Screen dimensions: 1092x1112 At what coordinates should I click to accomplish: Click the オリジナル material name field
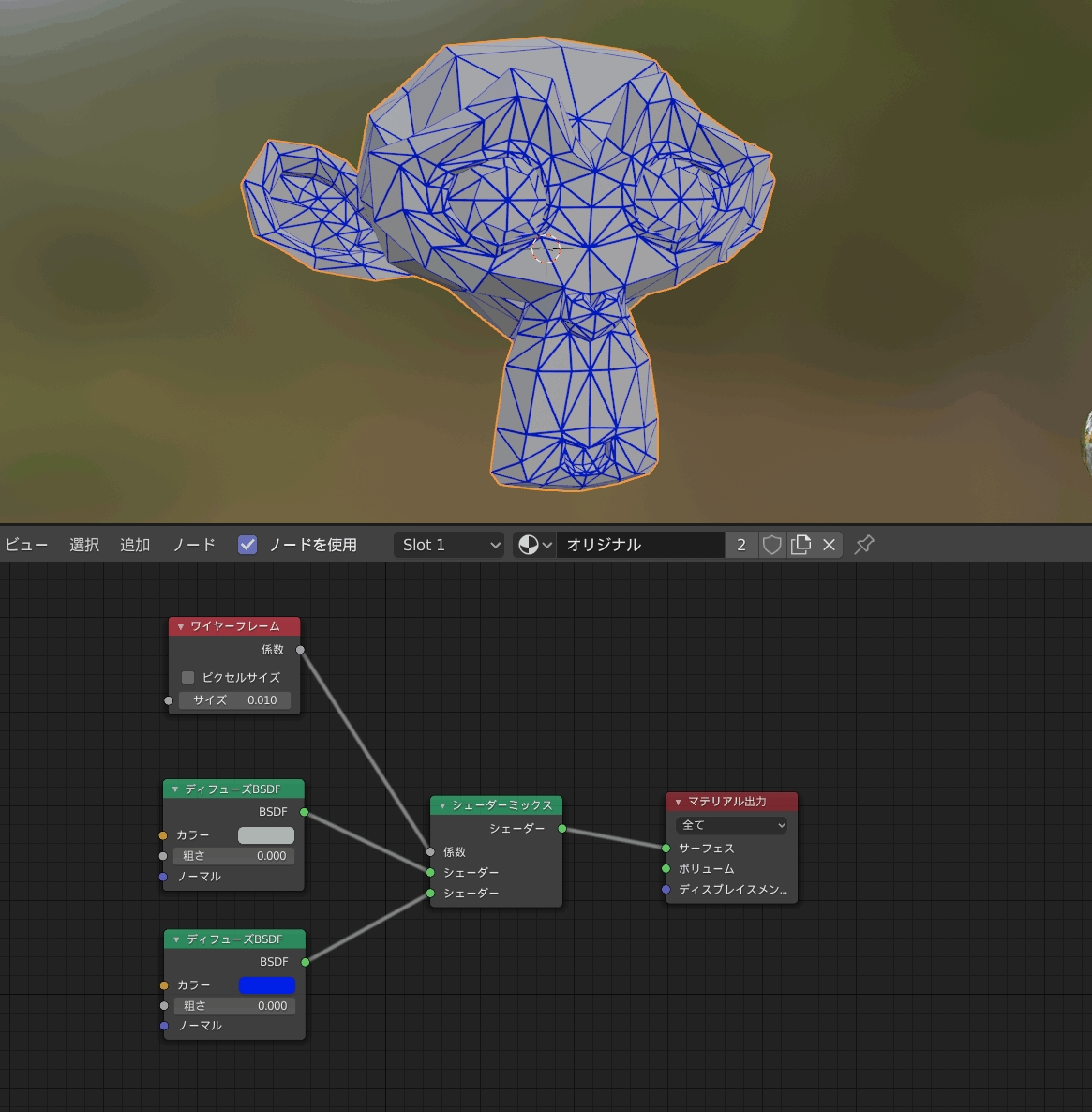point(640,545)
